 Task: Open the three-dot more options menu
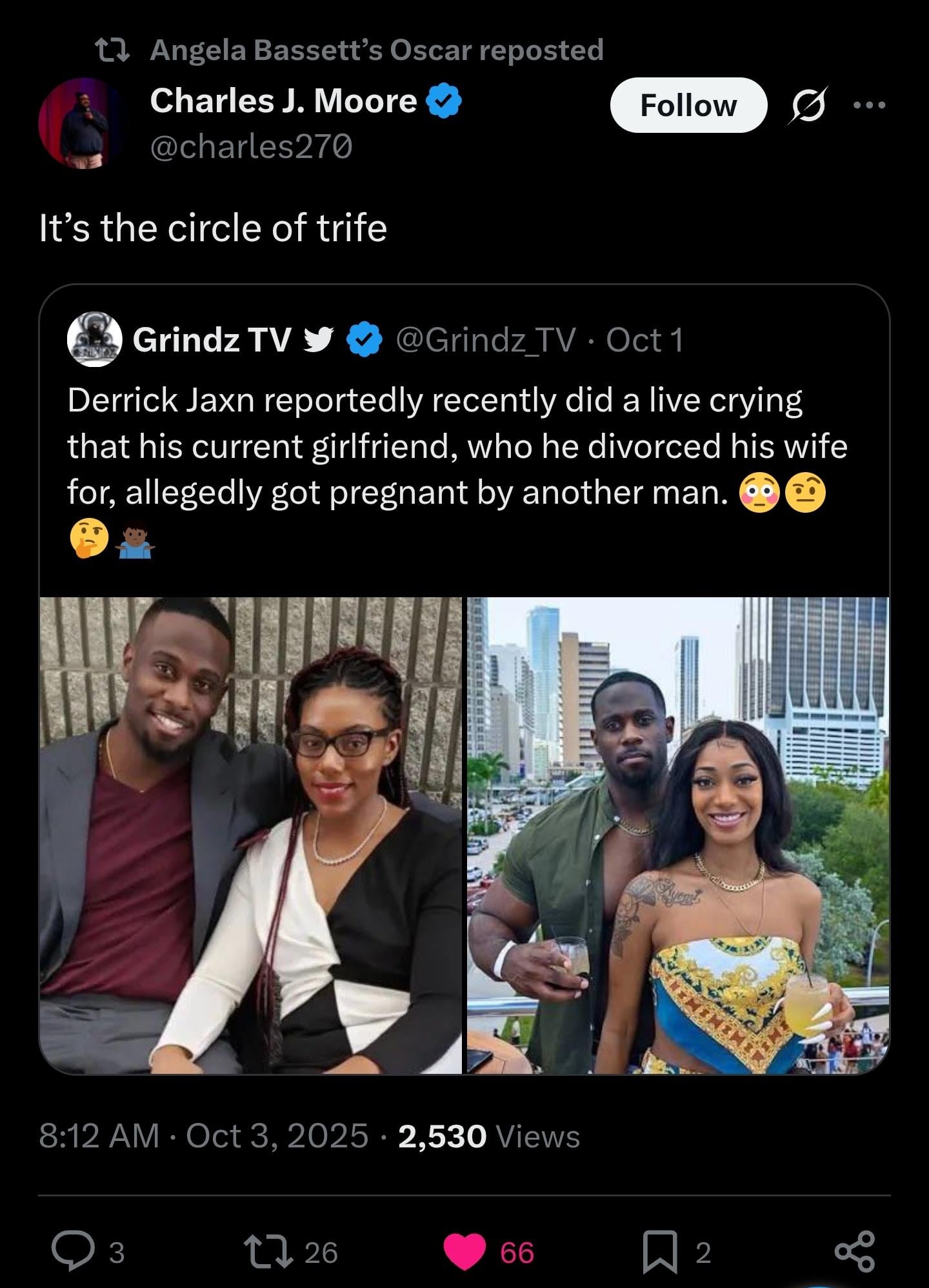(x=869, y=105)
